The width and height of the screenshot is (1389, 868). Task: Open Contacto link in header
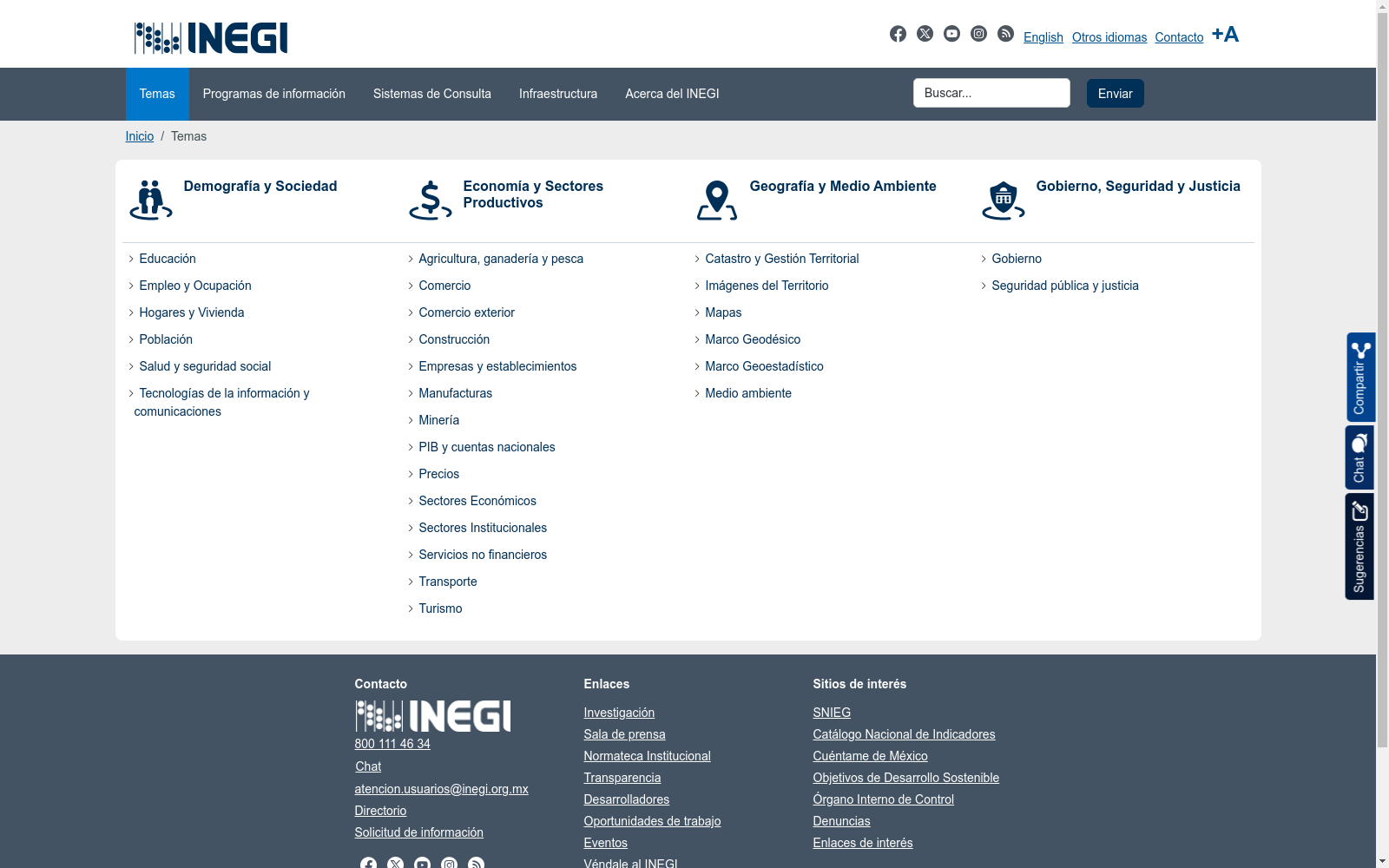1179,37
